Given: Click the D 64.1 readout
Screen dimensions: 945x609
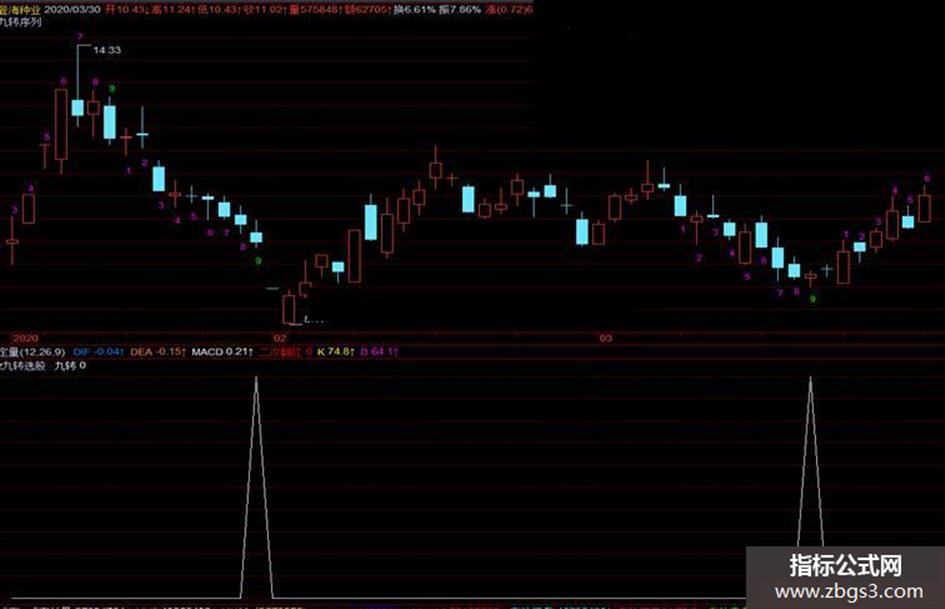Looking at the screenshot, I should click(379, 352).
